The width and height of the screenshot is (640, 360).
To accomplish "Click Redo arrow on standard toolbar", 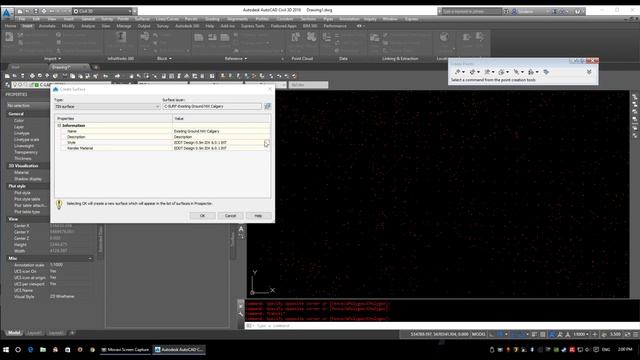I will point(117,76).
